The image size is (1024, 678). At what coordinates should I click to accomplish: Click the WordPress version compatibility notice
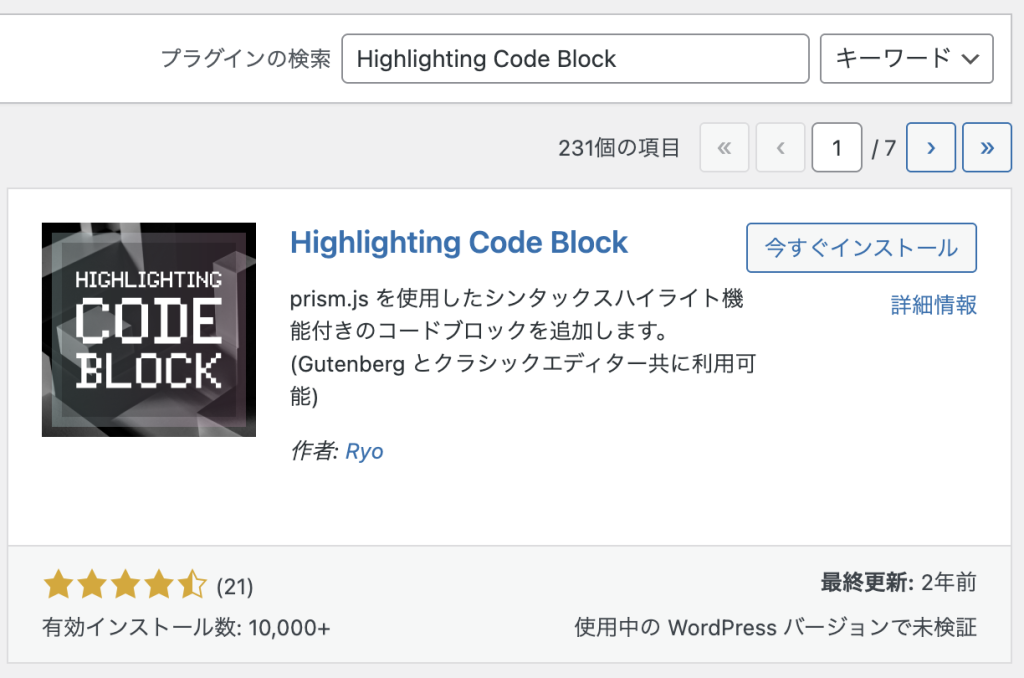[775, 628]
